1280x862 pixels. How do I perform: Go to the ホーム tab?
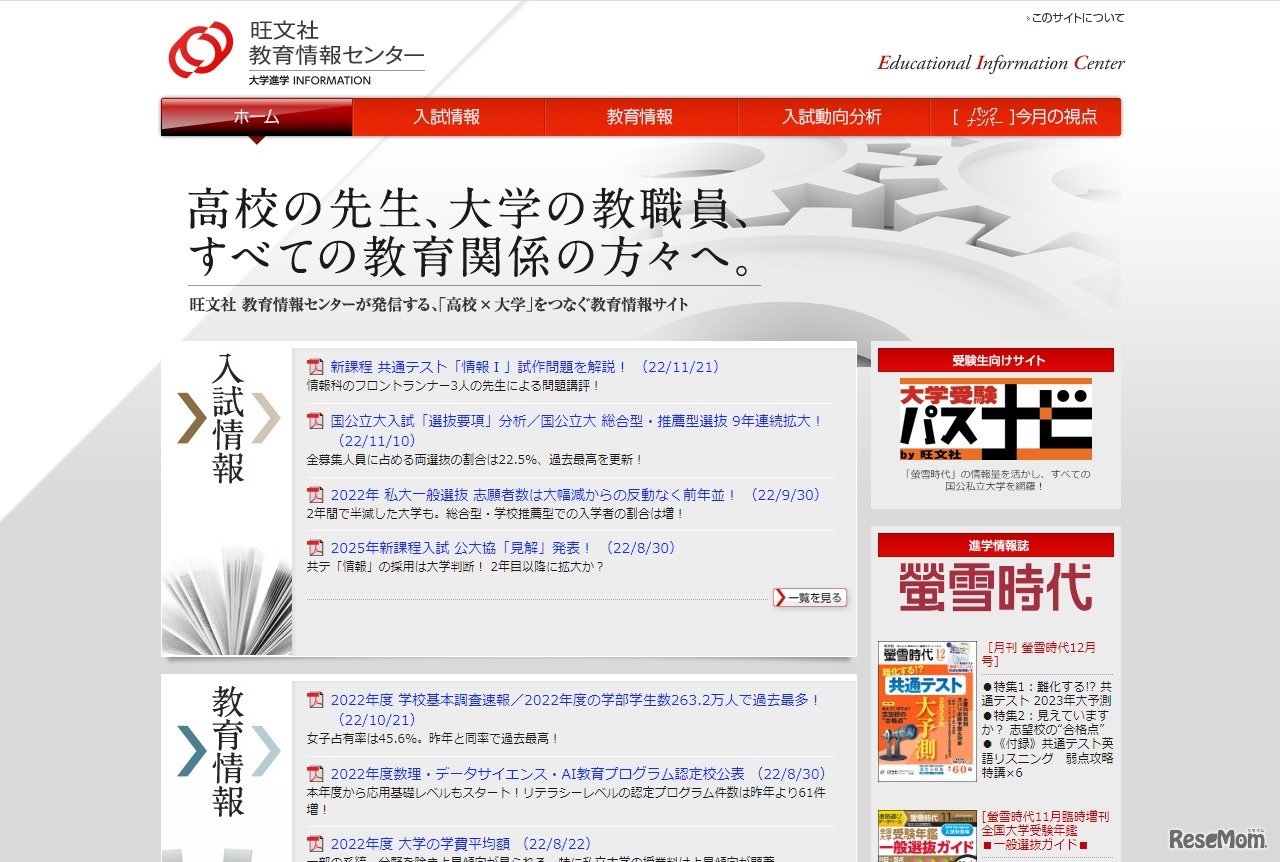click(257, 117)
